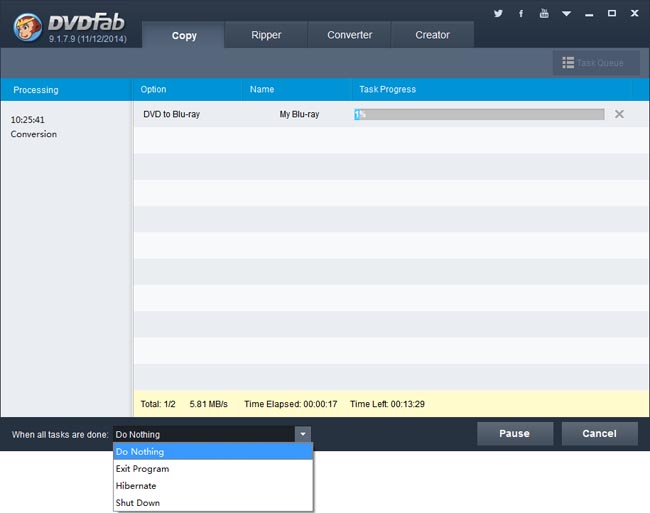Screen dimensions: 650x513
Task: Choose Shut Down when tasks finish
Action: (x=213, y=503)
